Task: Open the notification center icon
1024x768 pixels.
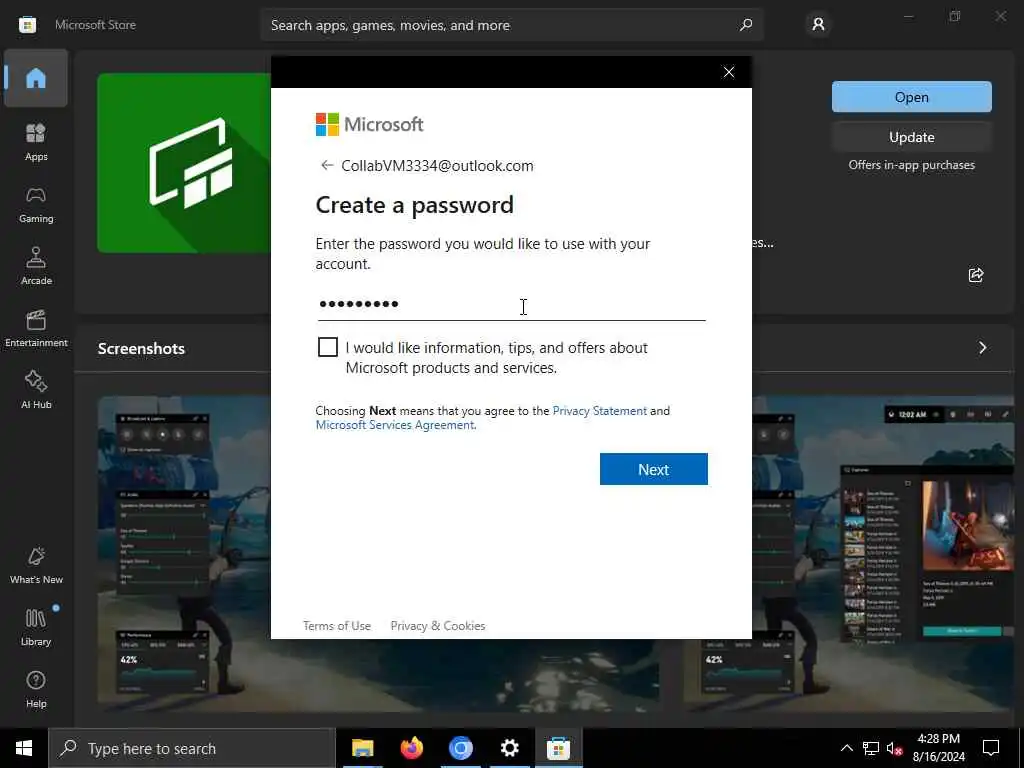Action: [x=991, y=748]
